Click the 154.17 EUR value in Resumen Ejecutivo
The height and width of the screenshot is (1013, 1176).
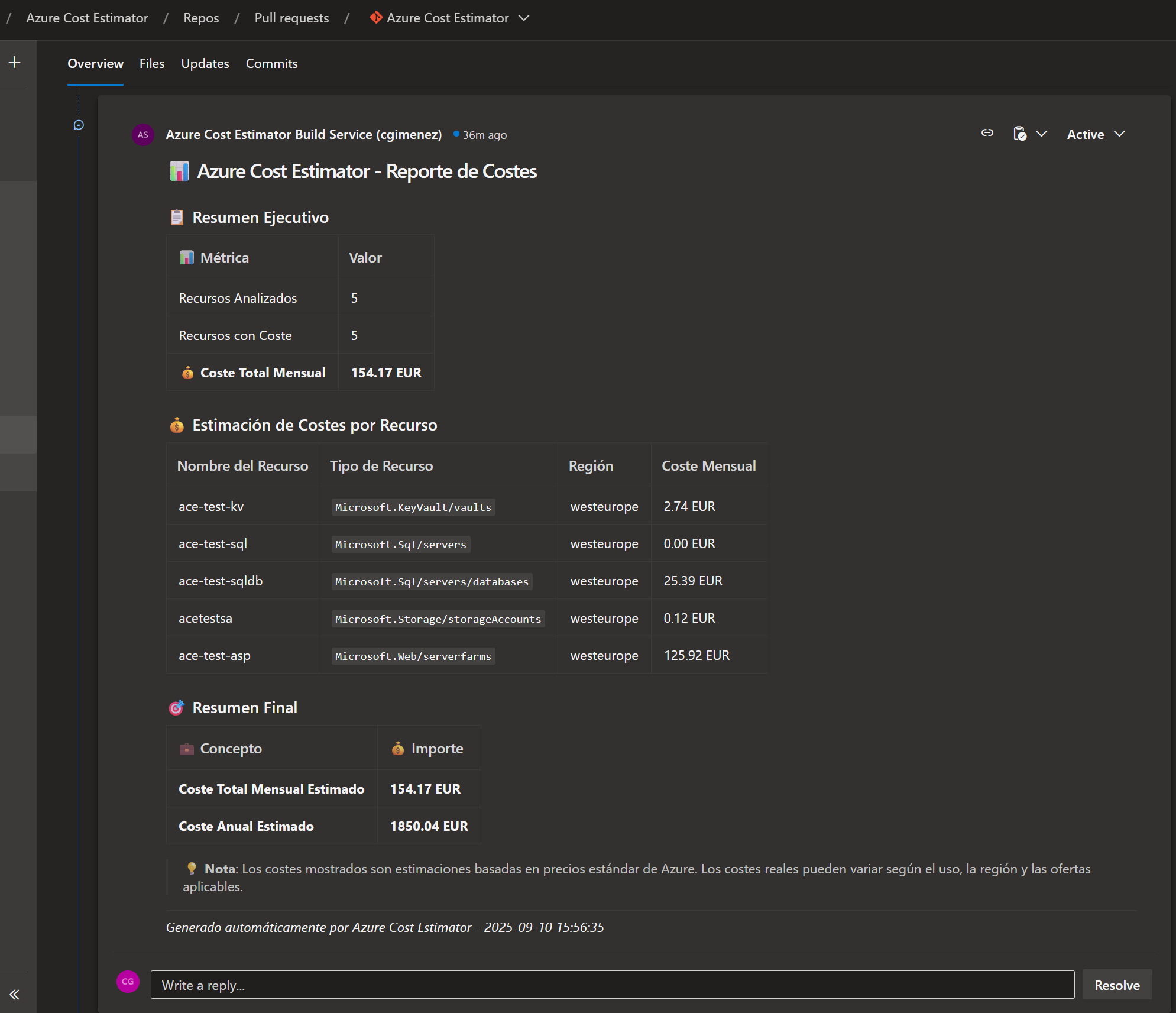(386, 373)
